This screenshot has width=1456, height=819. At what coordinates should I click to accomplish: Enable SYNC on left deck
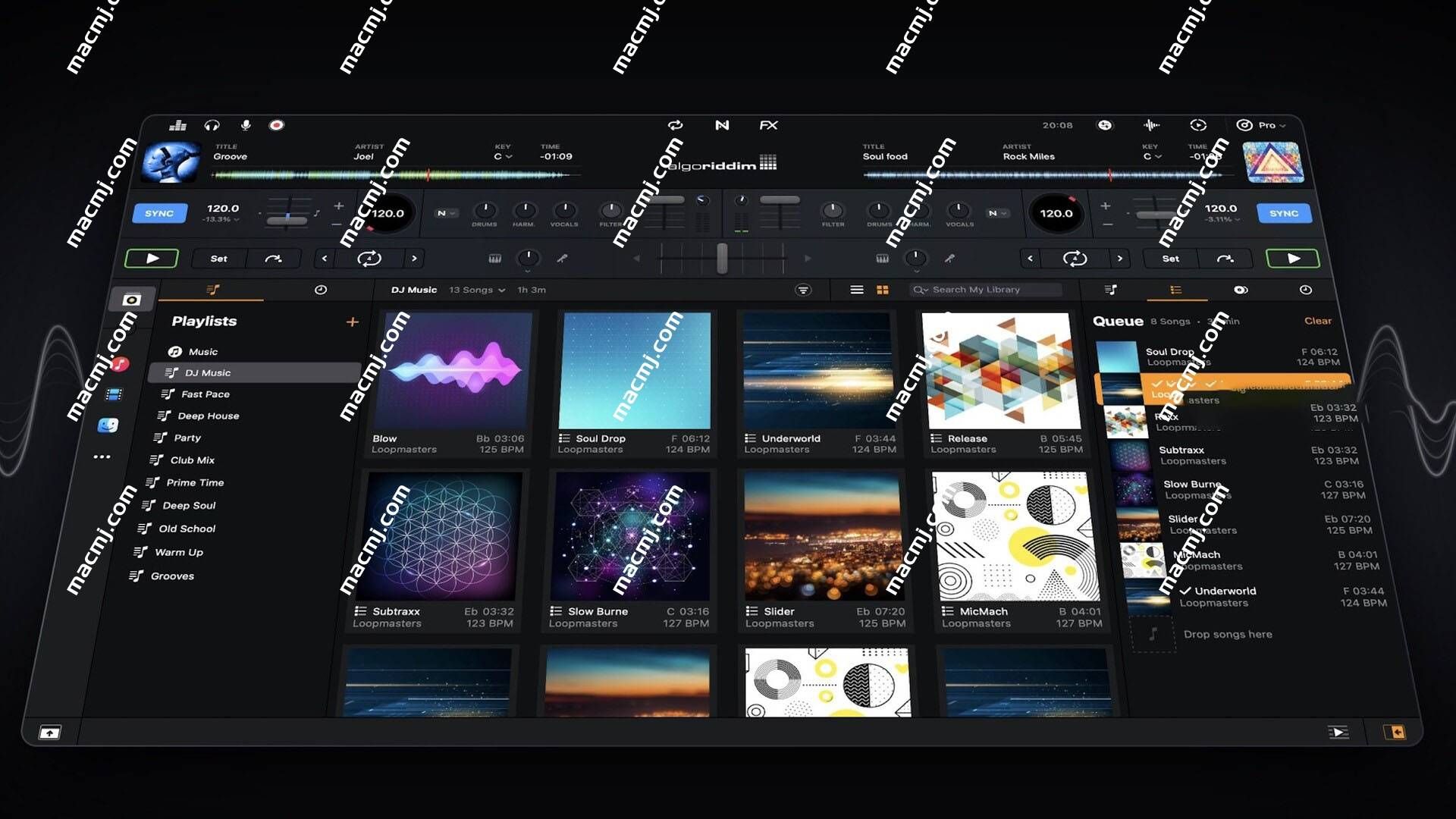pos(159,213)
